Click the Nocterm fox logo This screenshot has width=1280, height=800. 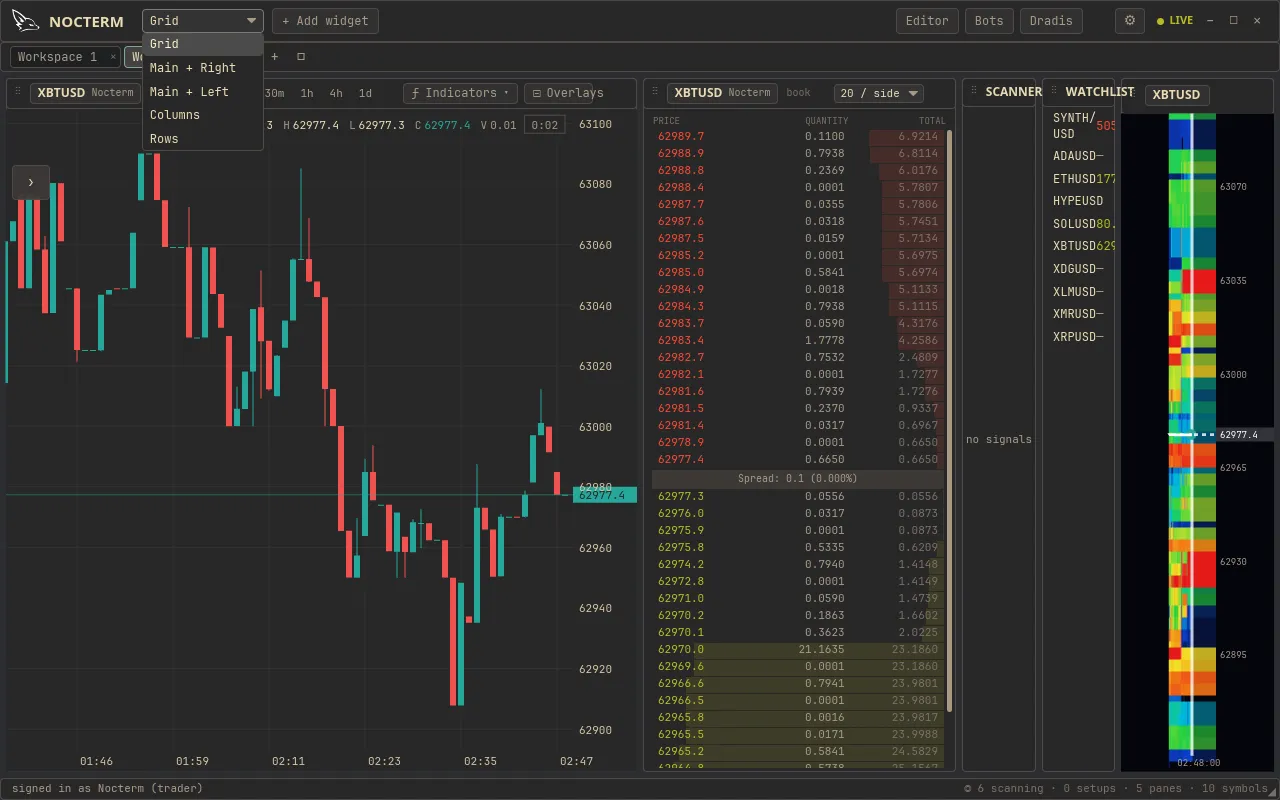(x=26, y=21)
